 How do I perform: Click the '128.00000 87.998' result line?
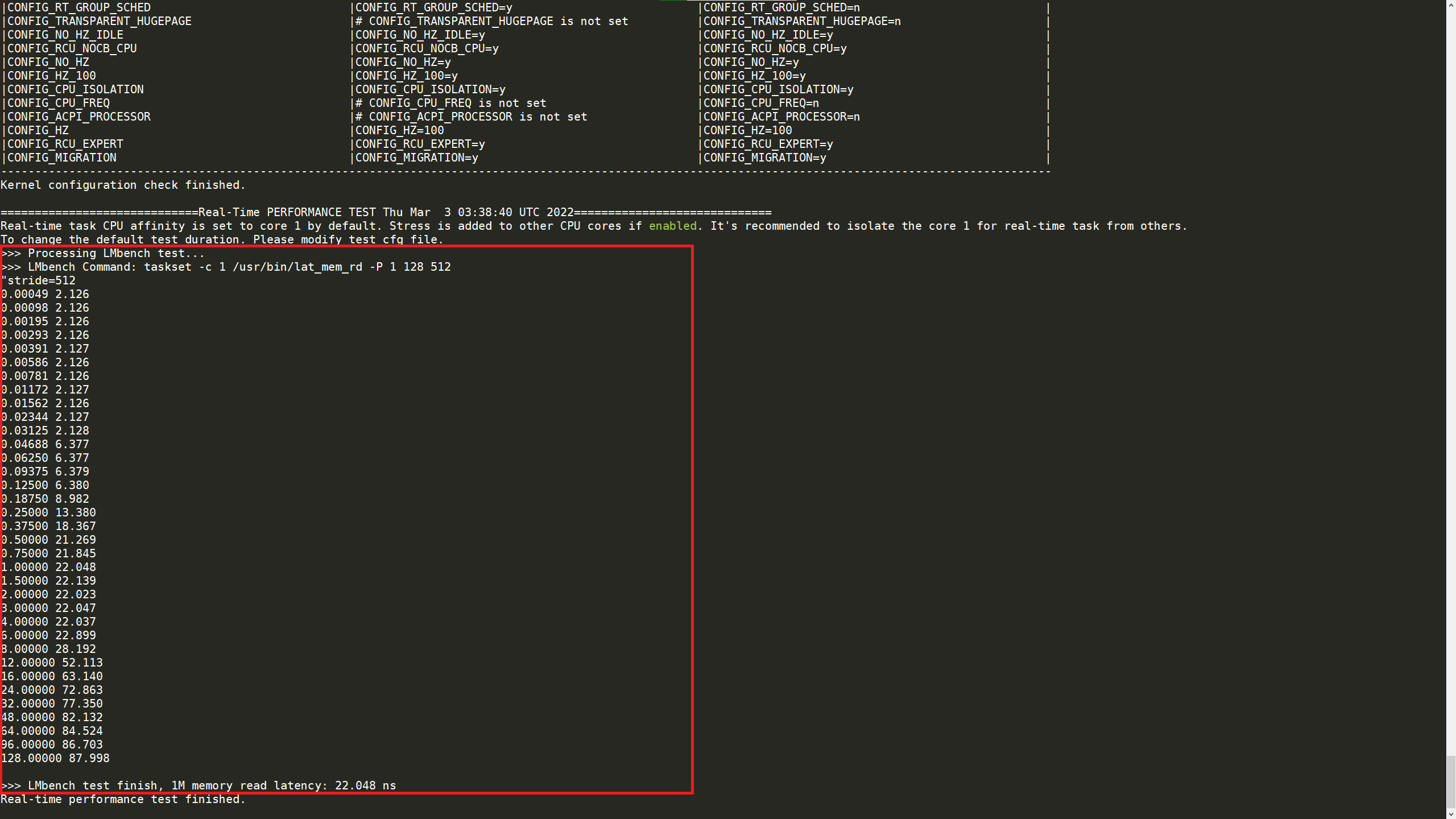pos(55,758)
